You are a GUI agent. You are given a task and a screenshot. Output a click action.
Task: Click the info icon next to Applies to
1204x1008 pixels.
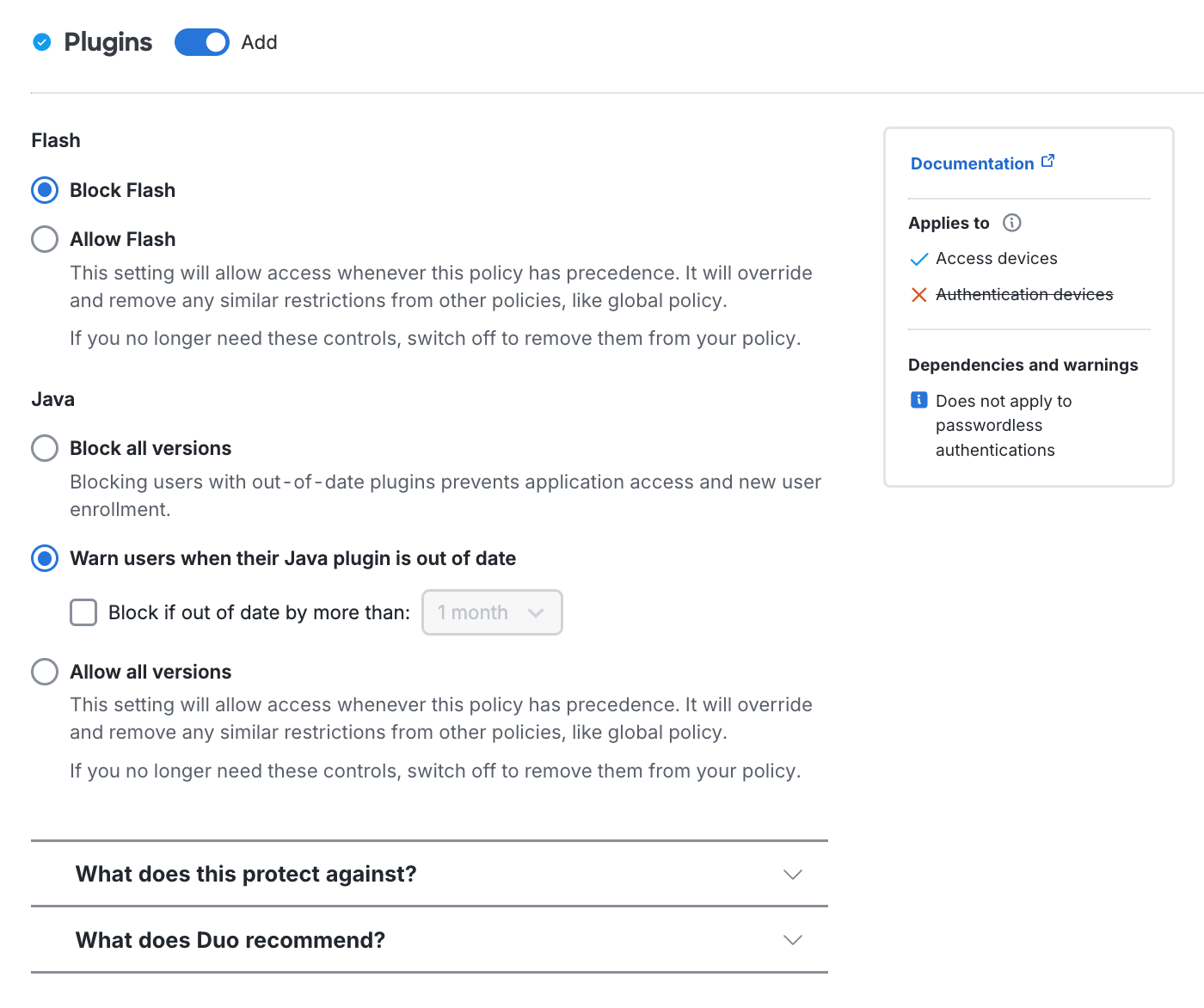click(1013, 223)
